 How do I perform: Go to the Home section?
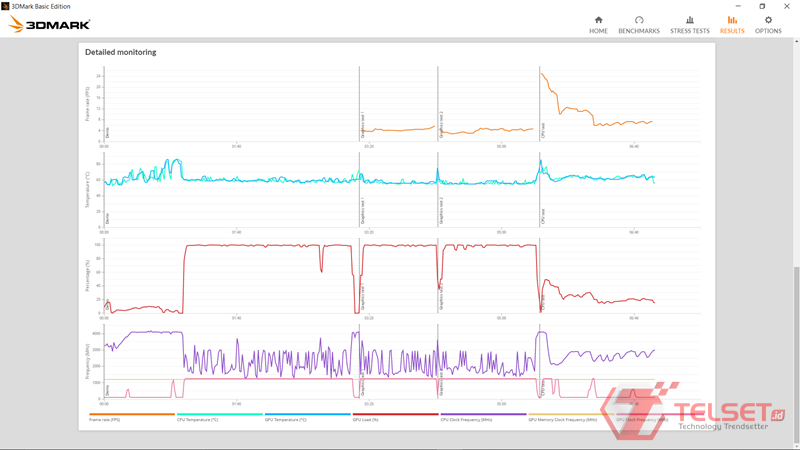[598, 24]
